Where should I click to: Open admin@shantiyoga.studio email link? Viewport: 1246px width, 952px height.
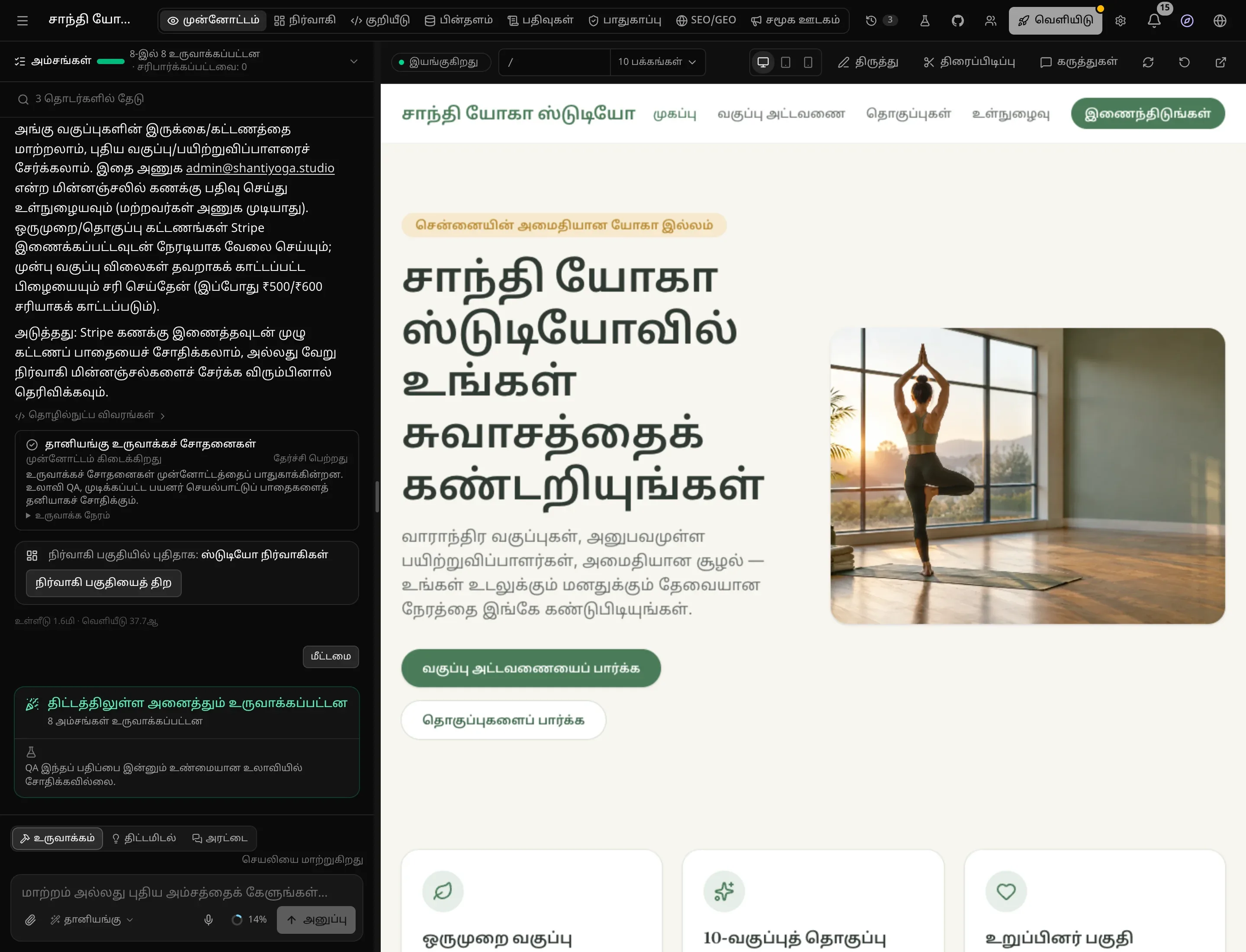(260, 168)
